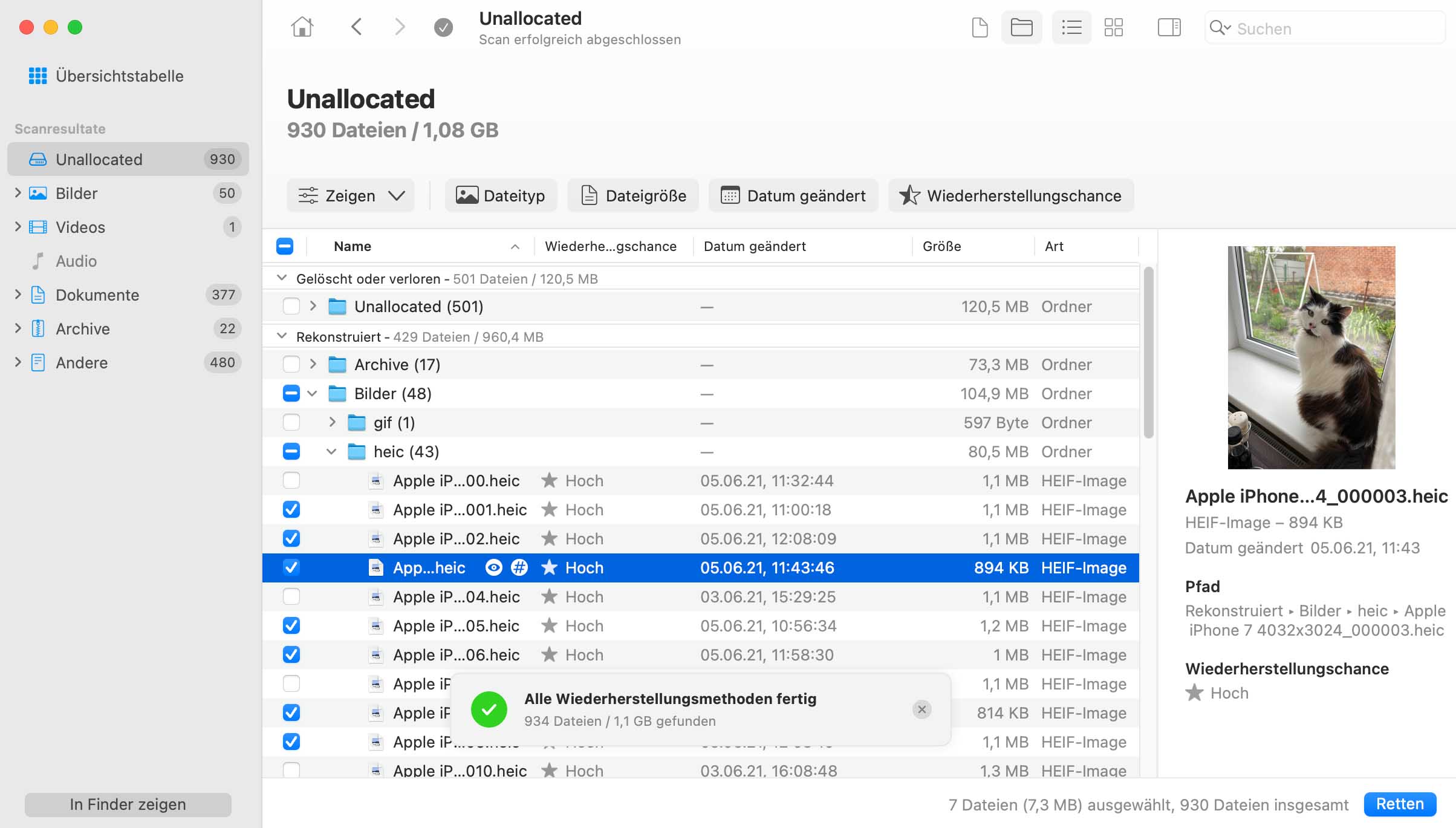Go to the home screen icon

[x=302, y=27]
